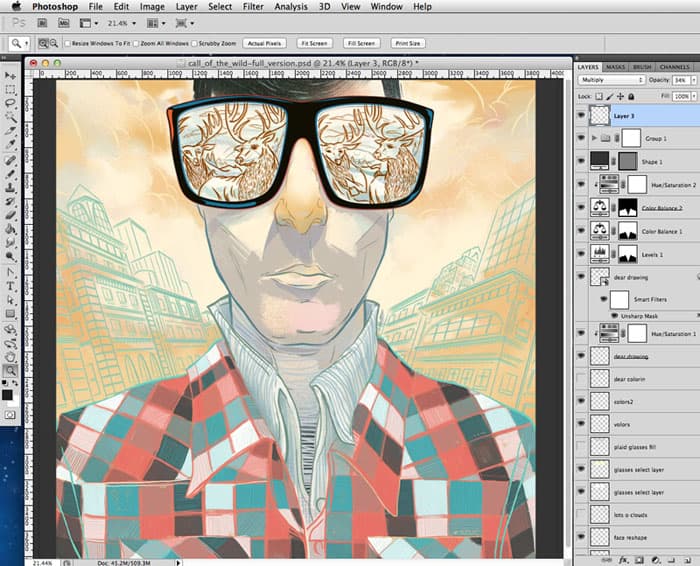This screenshot has height=566, width=700.
Task: Launch Mini Bridge from application bar
Action: point(64,23)
